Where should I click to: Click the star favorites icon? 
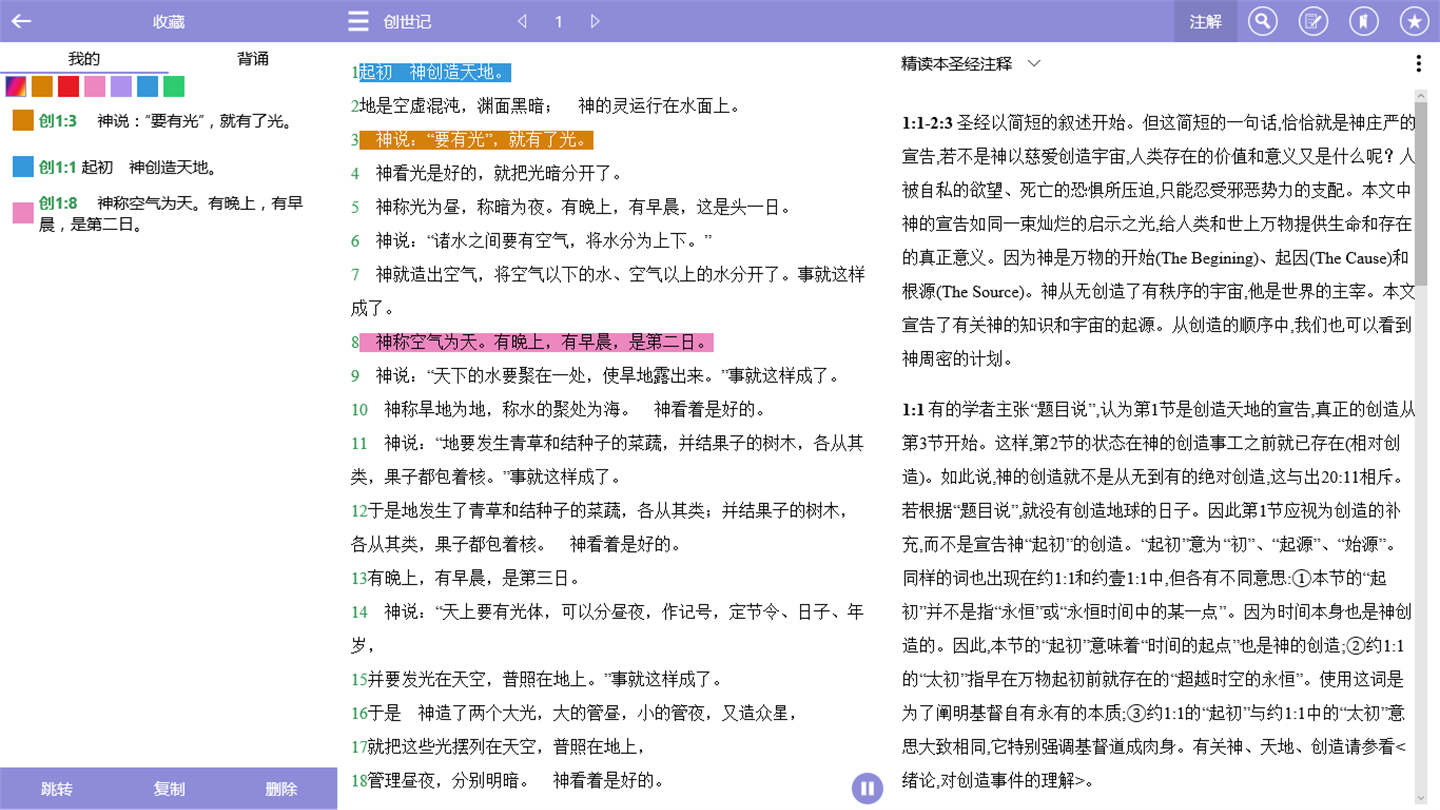[1414, 21]
